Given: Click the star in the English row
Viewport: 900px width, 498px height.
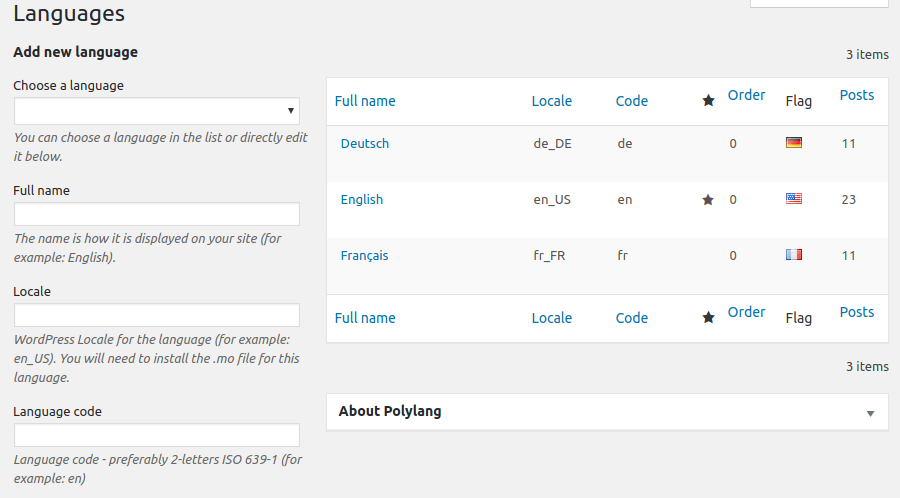Looking at the screenshot, I should click(708, 200).
